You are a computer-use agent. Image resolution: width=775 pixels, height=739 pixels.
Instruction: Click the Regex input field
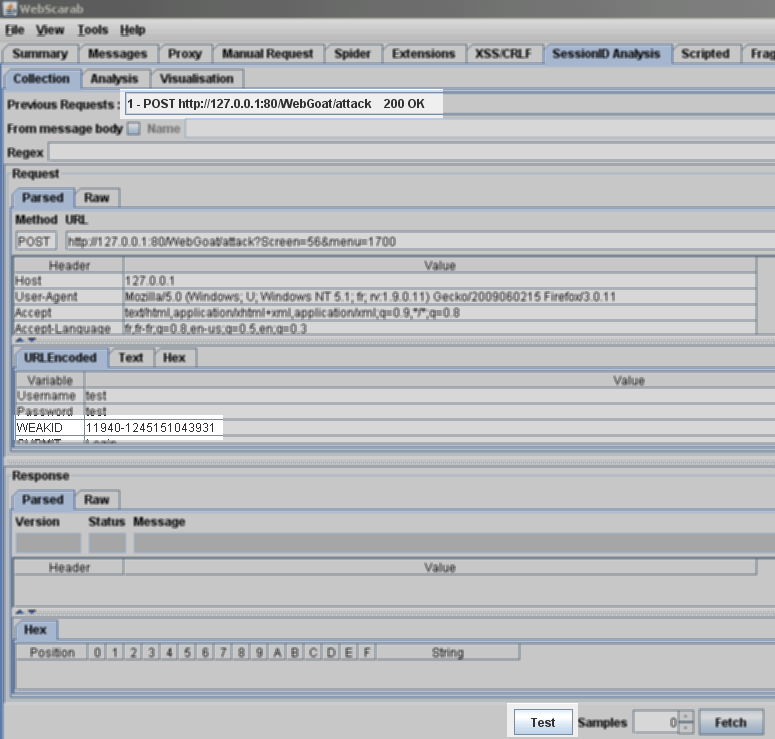(x=410, y=152)
